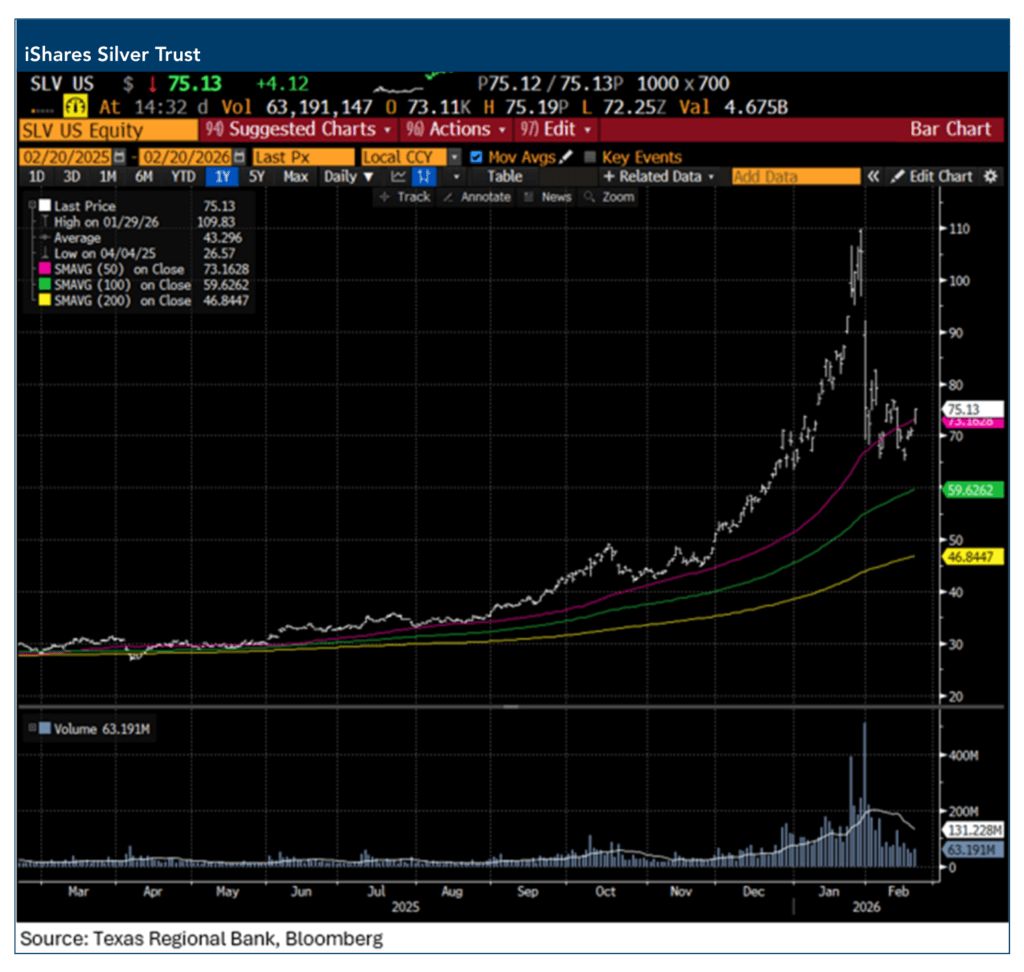Open calendar picker for start date 02/20/2025
This screenshot has width=1024, height=972.
[120, 157]
